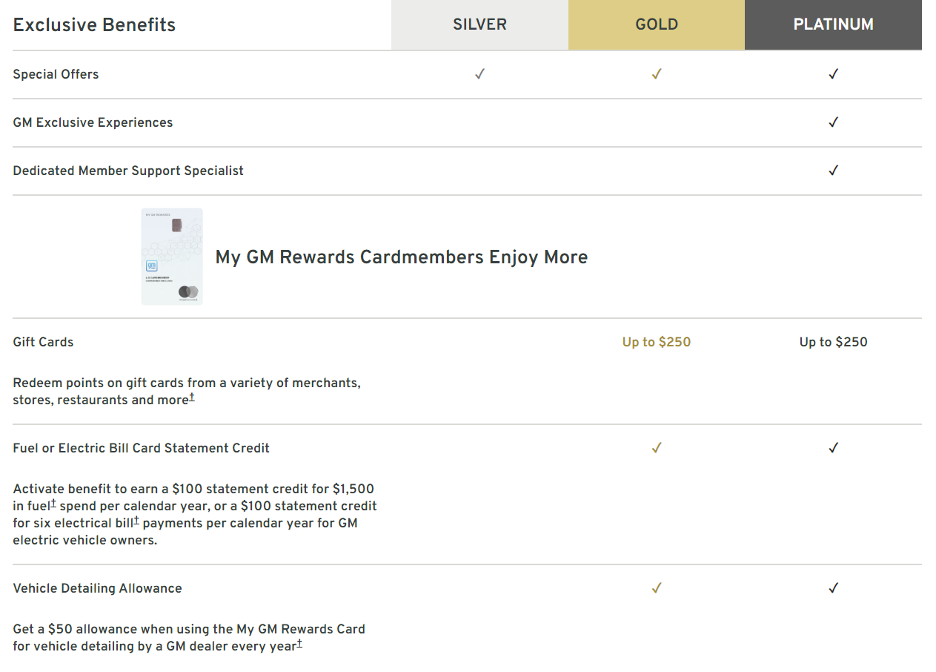This screenshot has height=672, width=936.
Task: Open footnote link after 'restaurants and more'
Action: (x=192, y=397)
